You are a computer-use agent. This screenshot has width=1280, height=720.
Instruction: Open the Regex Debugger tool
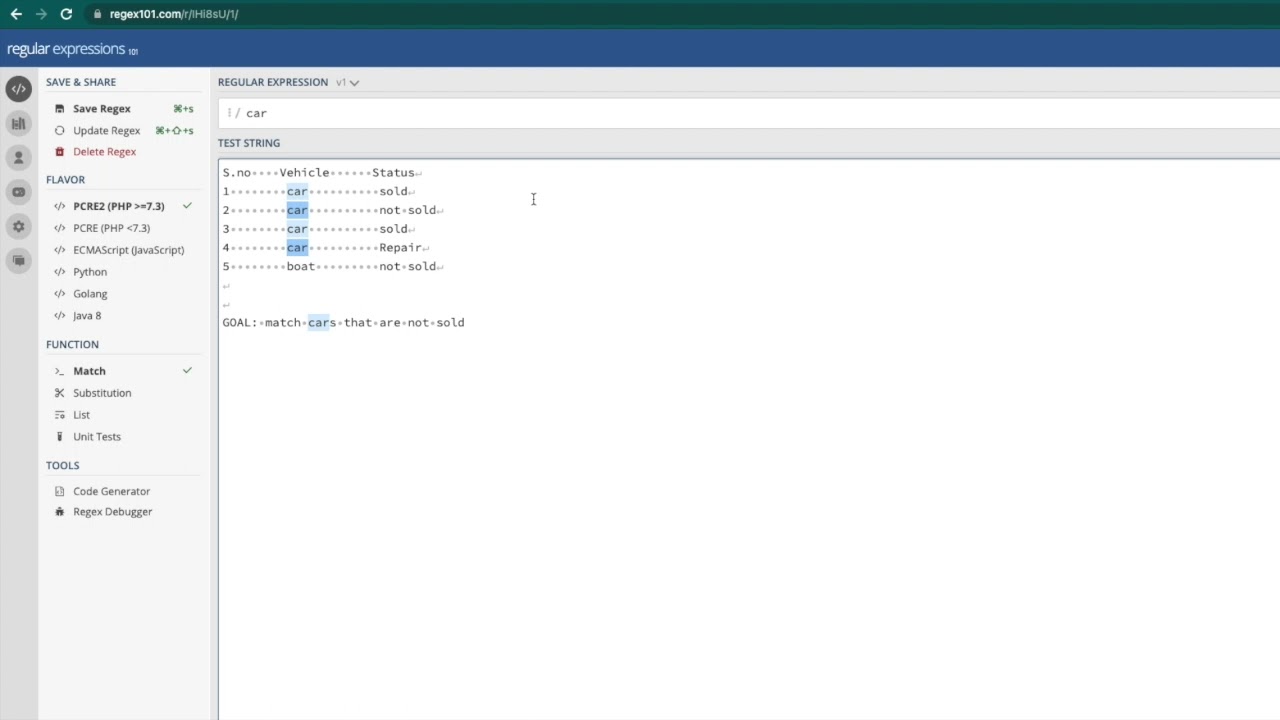112,512
